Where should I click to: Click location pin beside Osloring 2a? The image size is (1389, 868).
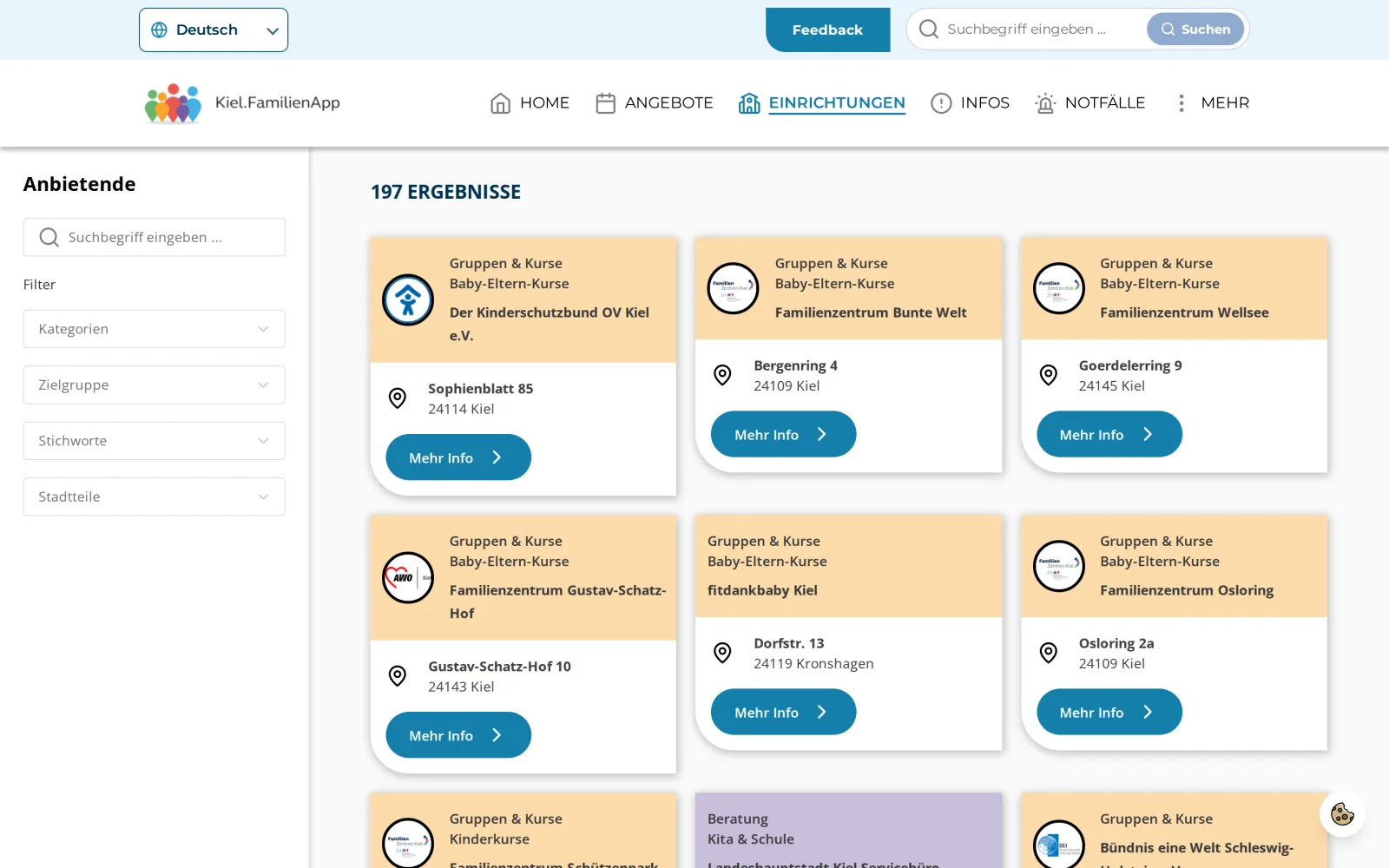pos(1049,653)
